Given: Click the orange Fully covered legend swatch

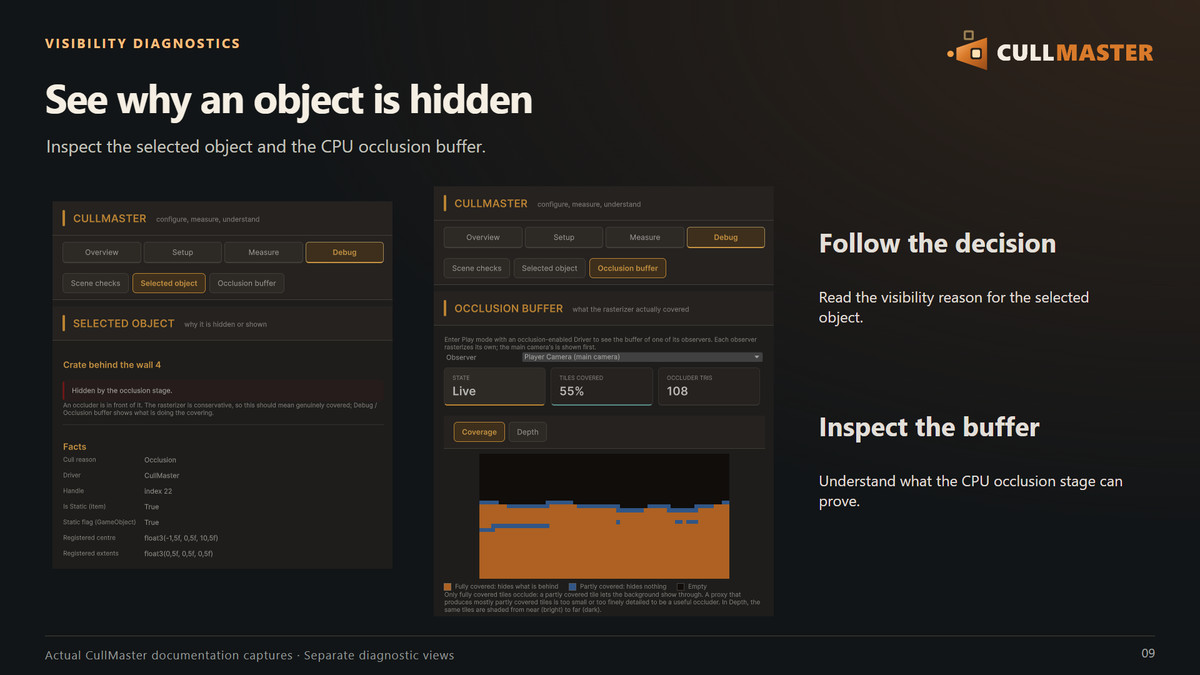Looking at the screenshot, I should tap(447, 587).
